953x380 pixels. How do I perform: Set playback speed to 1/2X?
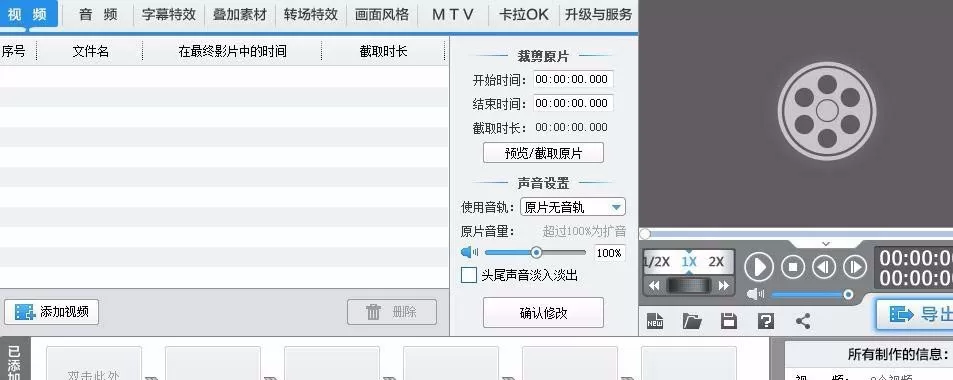(x=656, y=262)
